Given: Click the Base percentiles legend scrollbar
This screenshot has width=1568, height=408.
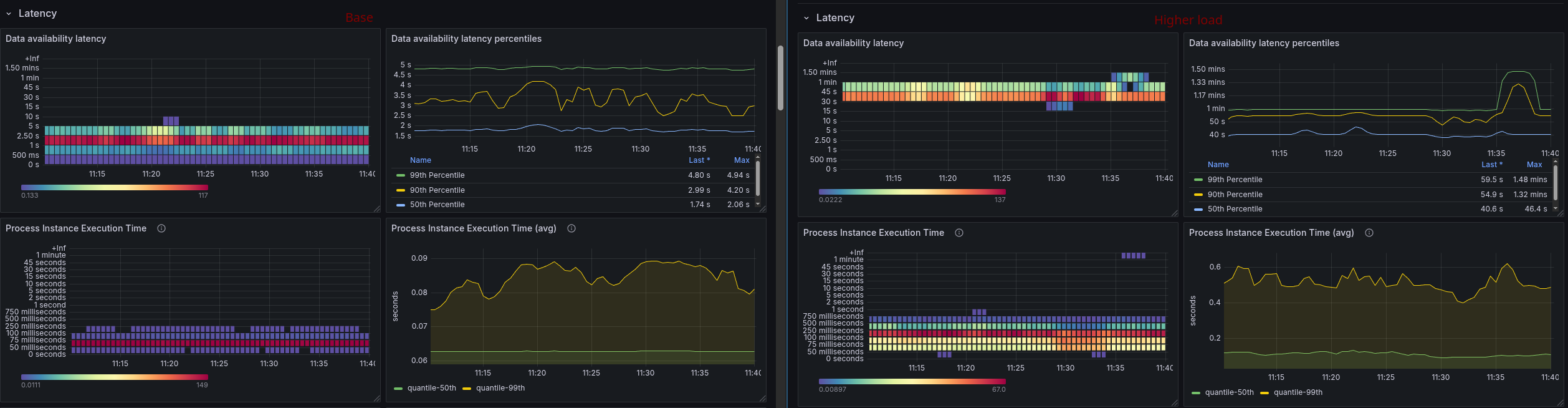Looking at the screenshot, I should [x=758, y=178].
